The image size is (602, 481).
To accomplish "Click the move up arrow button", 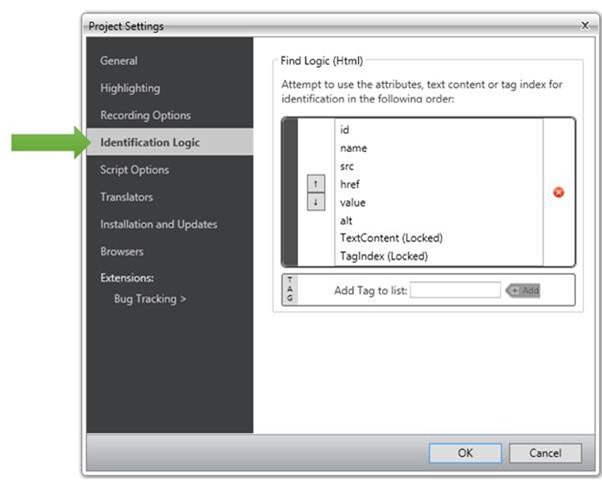I will [315, 184].
